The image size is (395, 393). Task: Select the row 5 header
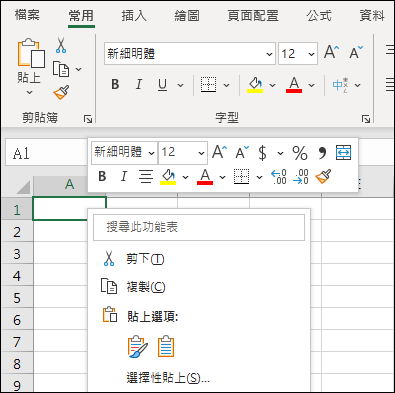(17, 297)
